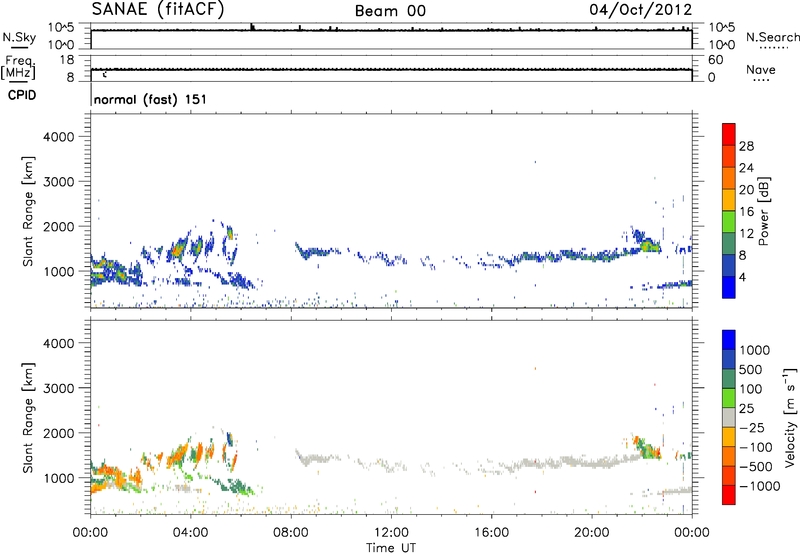Click the Time UT axis title
This screenshot has width=800, height=554.
coord(391,548)
